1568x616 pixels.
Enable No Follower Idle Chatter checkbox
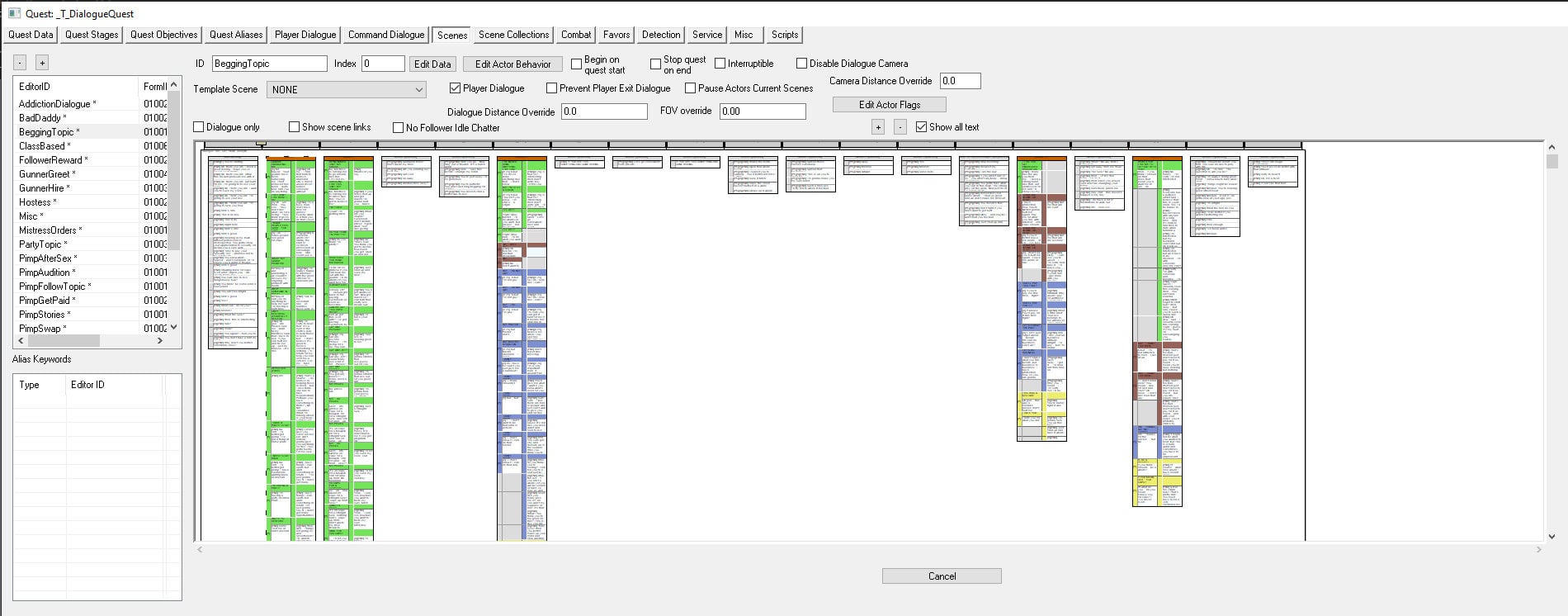[x=399, y=128]
